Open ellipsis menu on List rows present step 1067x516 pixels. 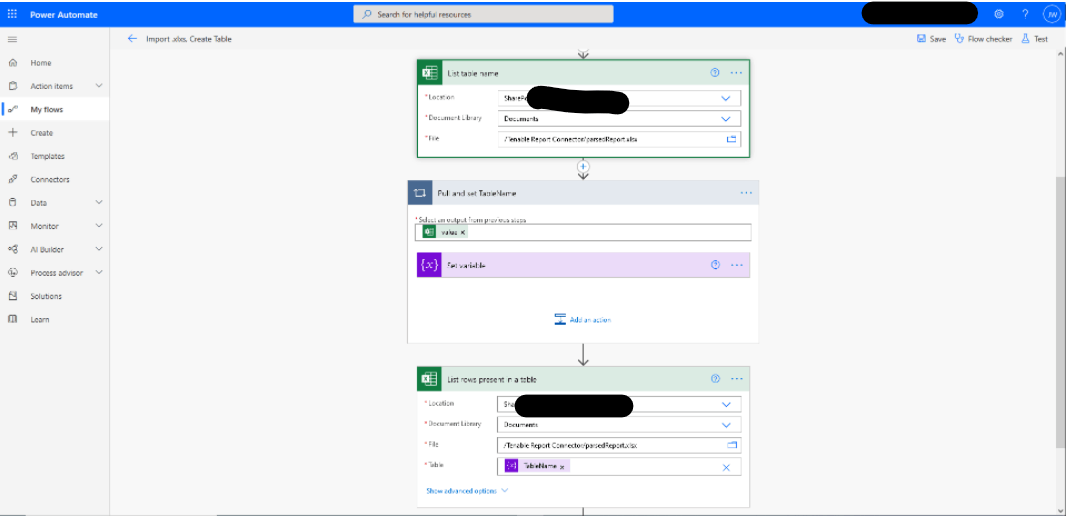[x=736, y=378]
